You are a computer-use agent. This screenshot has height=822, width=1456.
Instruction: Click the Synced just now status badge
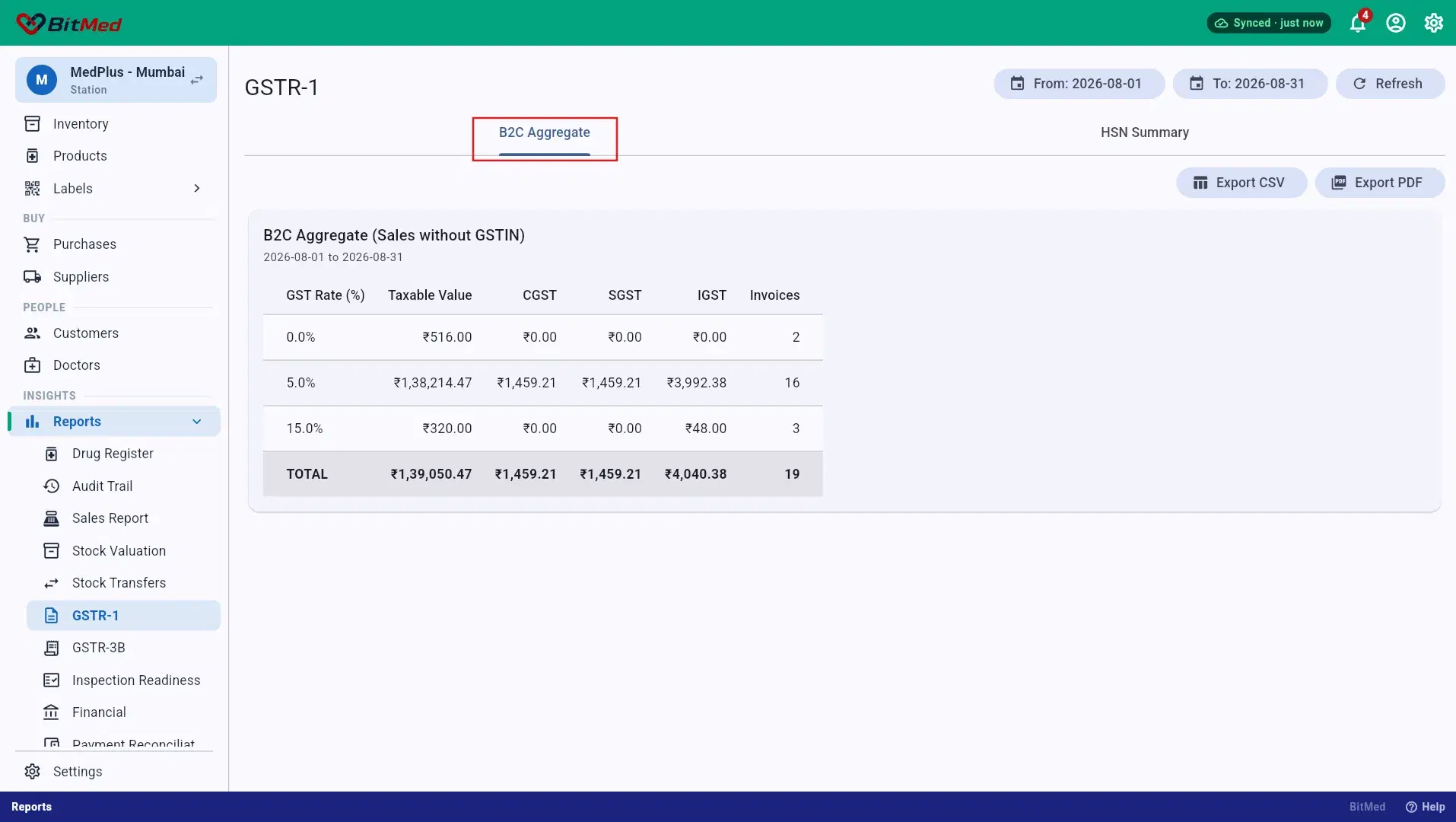coord(1269,23)
